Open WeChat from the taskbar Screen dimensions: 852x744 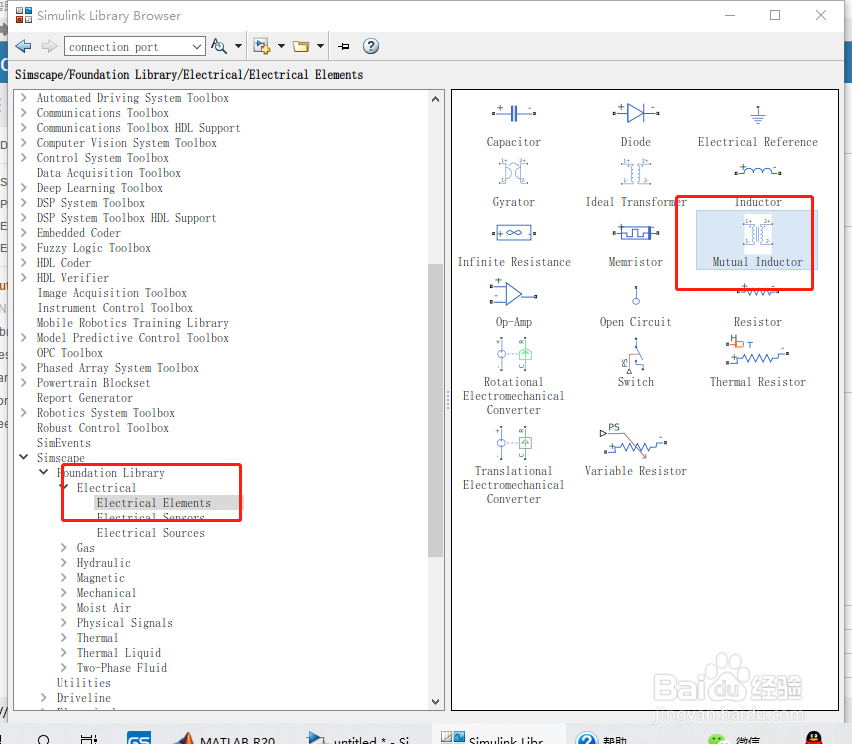[735, 738]
